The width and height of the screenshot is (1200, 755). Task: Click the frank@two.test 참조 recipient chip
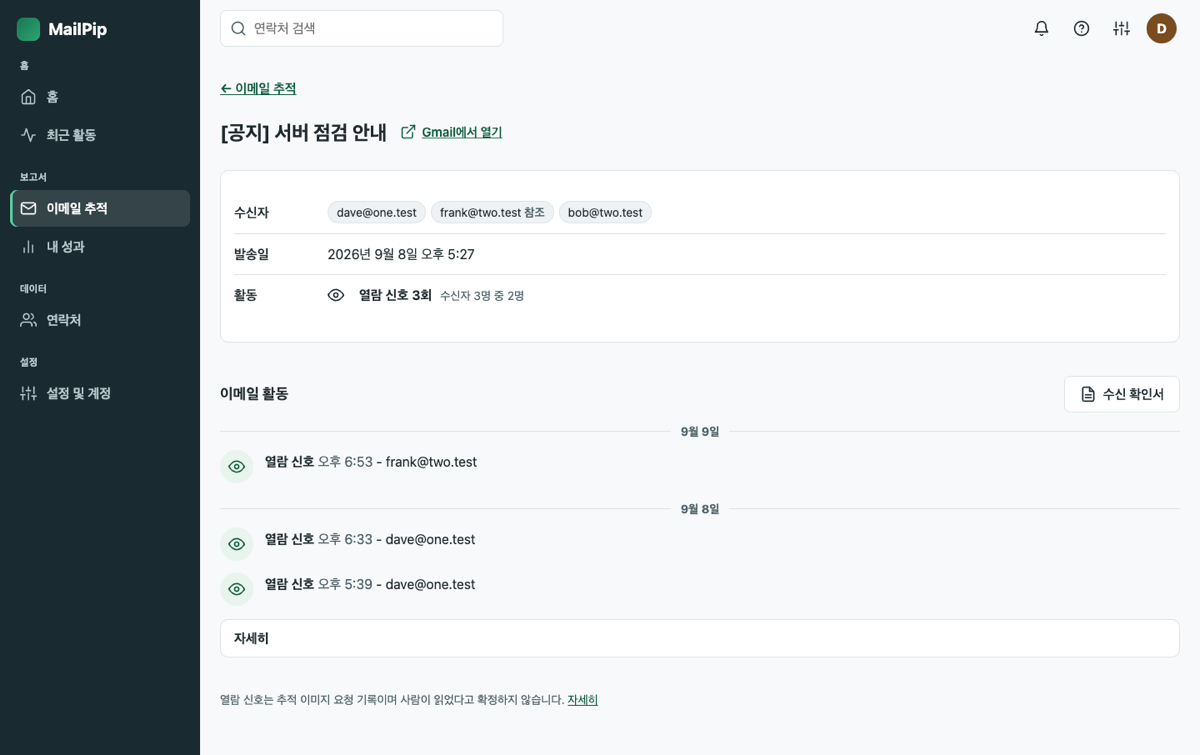(492, 212)
